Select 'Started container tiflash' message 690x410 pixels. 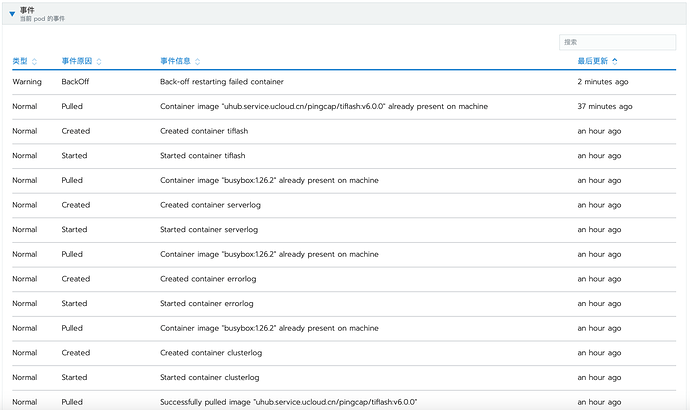tap(203, 156)
